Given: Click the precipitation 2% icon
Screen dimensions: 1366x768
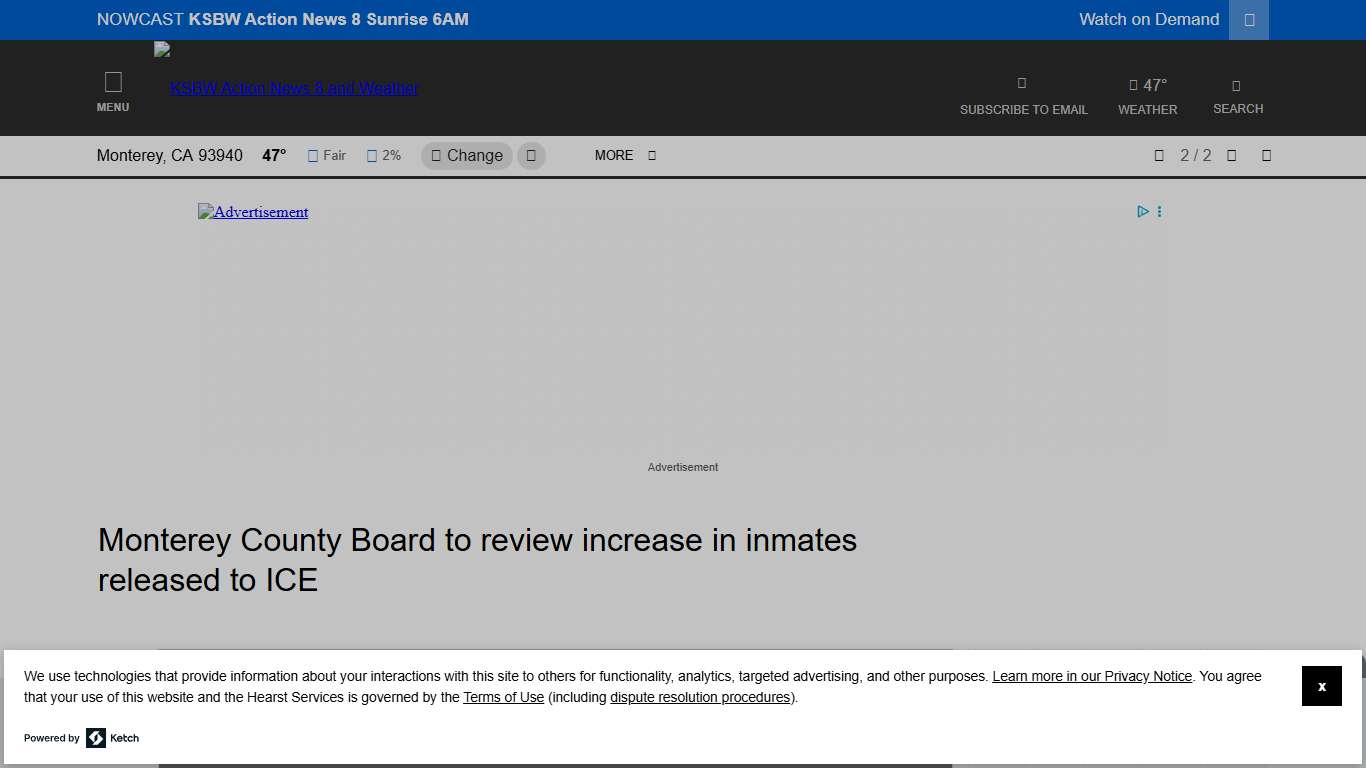Looking at the screenshot, I should click(371, 155).
